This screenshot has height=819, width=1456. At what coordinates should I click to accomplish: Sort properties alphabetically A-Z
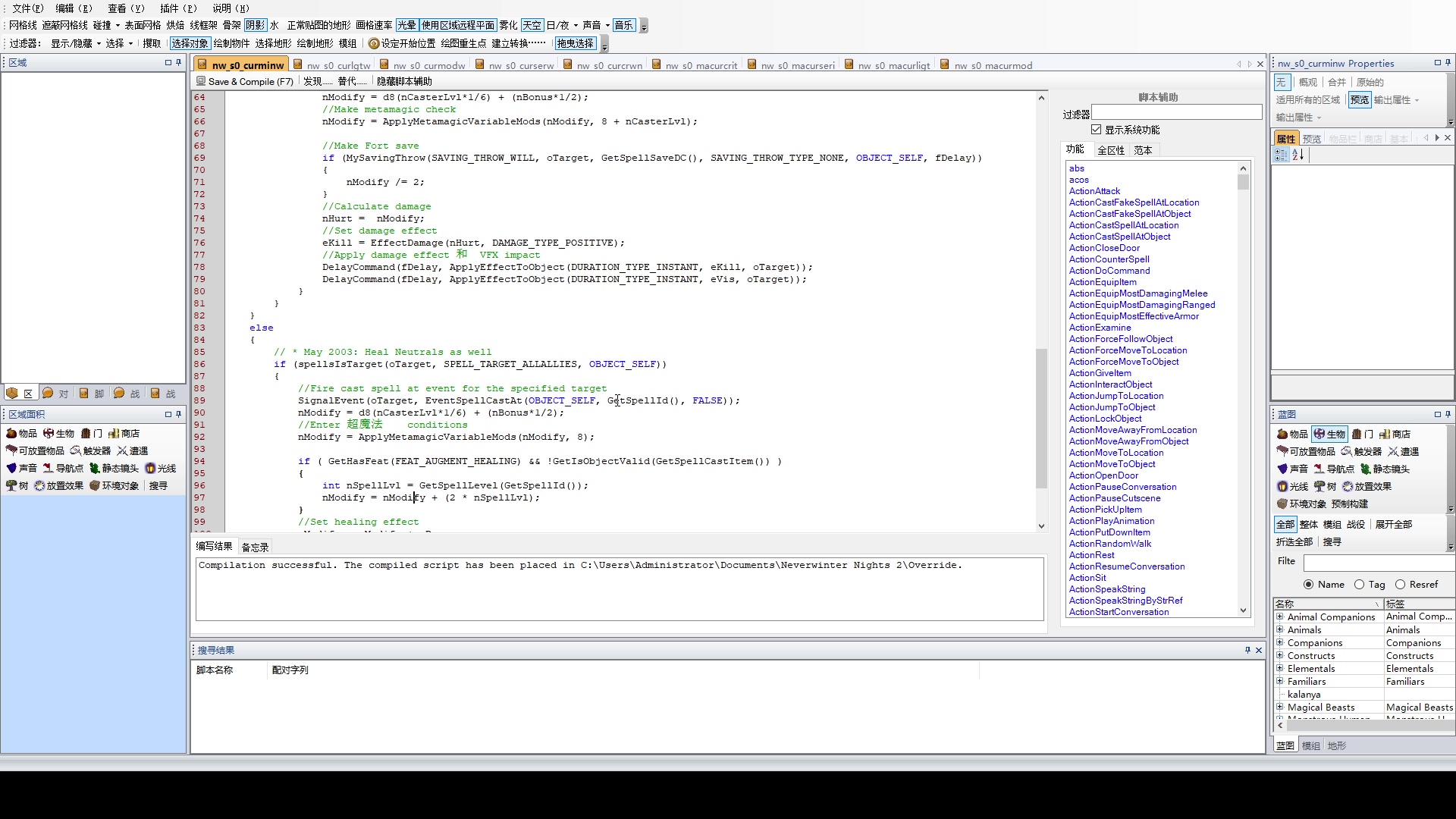1298,155
